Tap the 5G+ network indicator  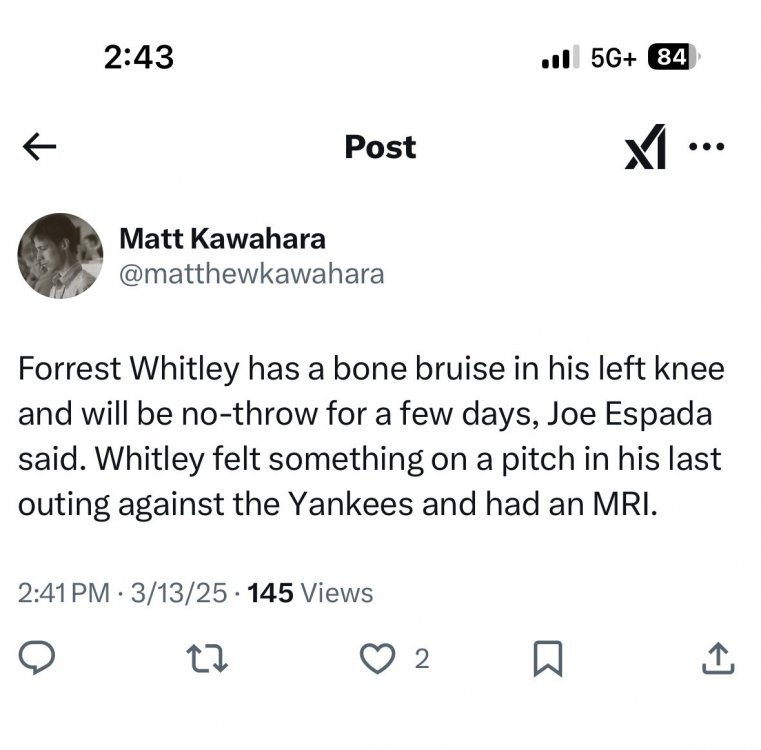[613, 57]
